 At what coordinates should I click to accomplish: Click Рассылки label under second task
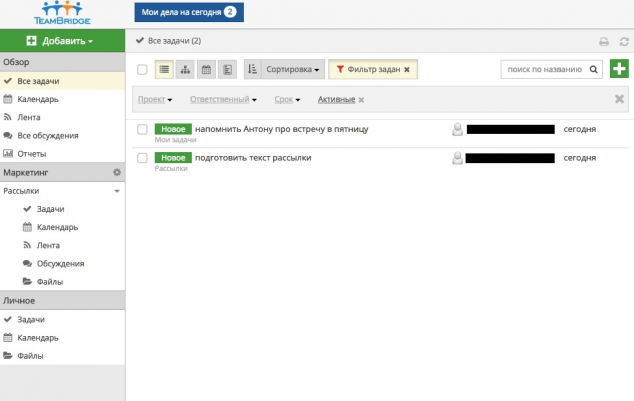(x=171, y=168)
